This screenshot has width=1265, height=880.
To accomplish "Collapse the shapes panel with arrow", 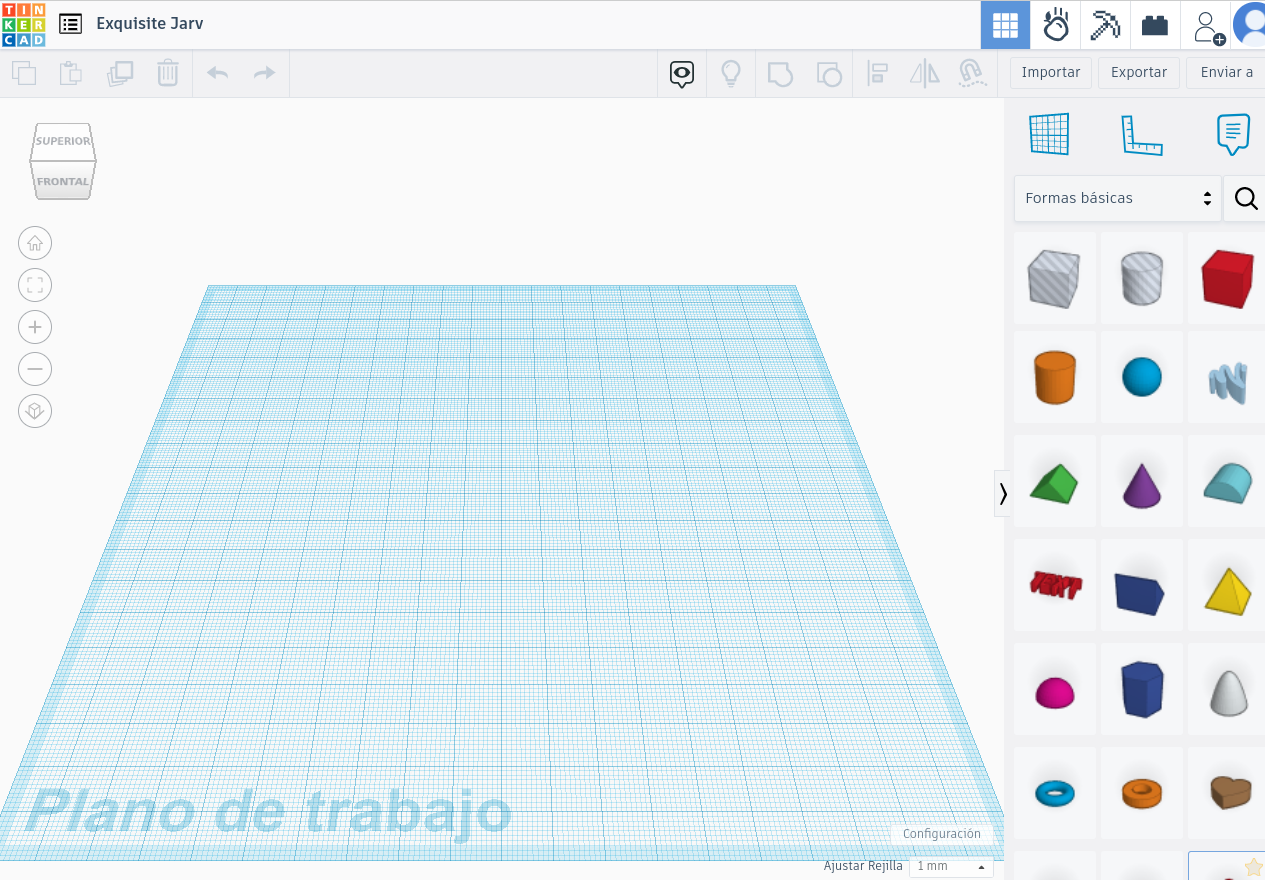I will (1002, 493).
